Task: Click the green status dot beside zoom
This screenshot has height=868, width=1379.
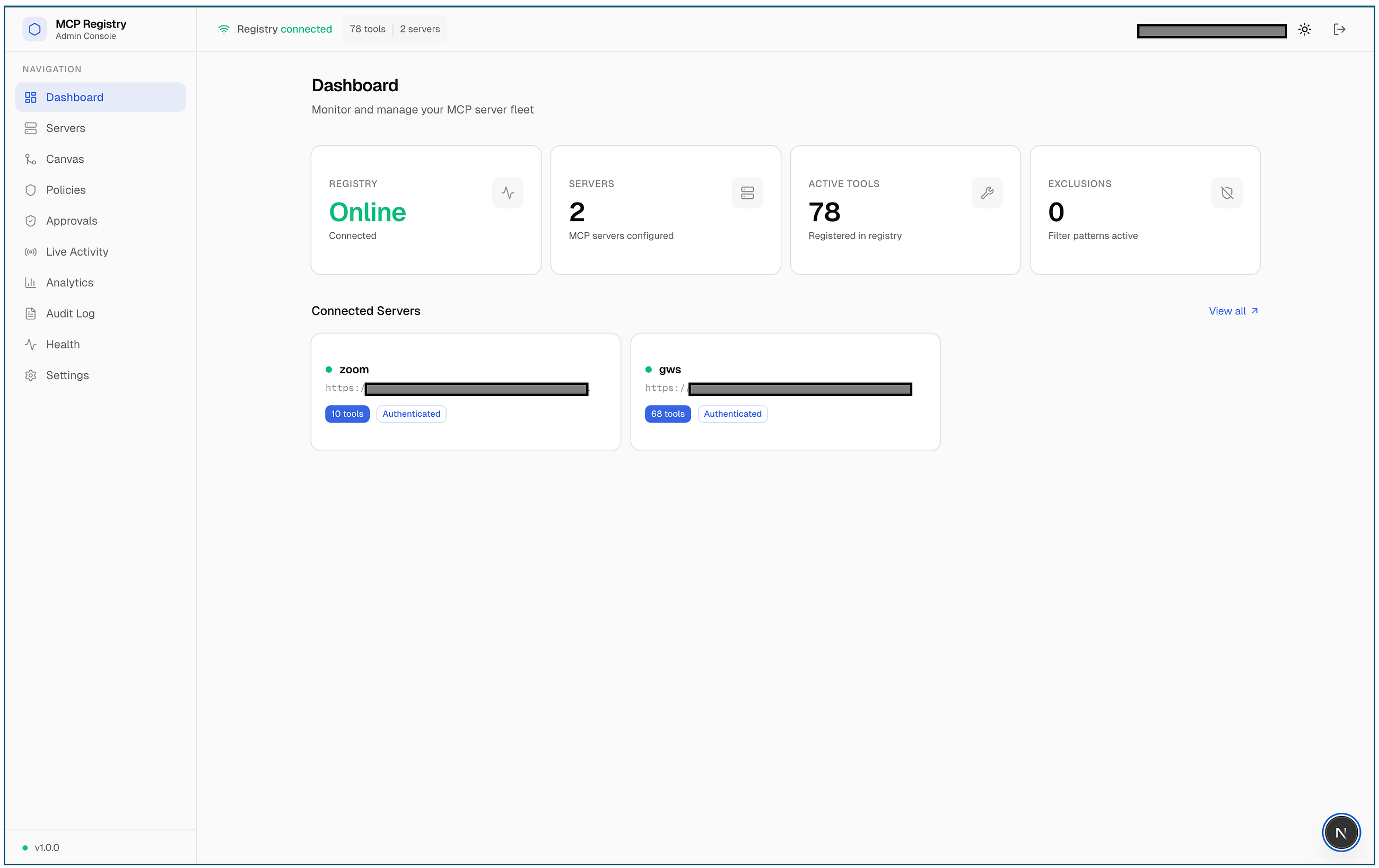Action: coord(329,370)
